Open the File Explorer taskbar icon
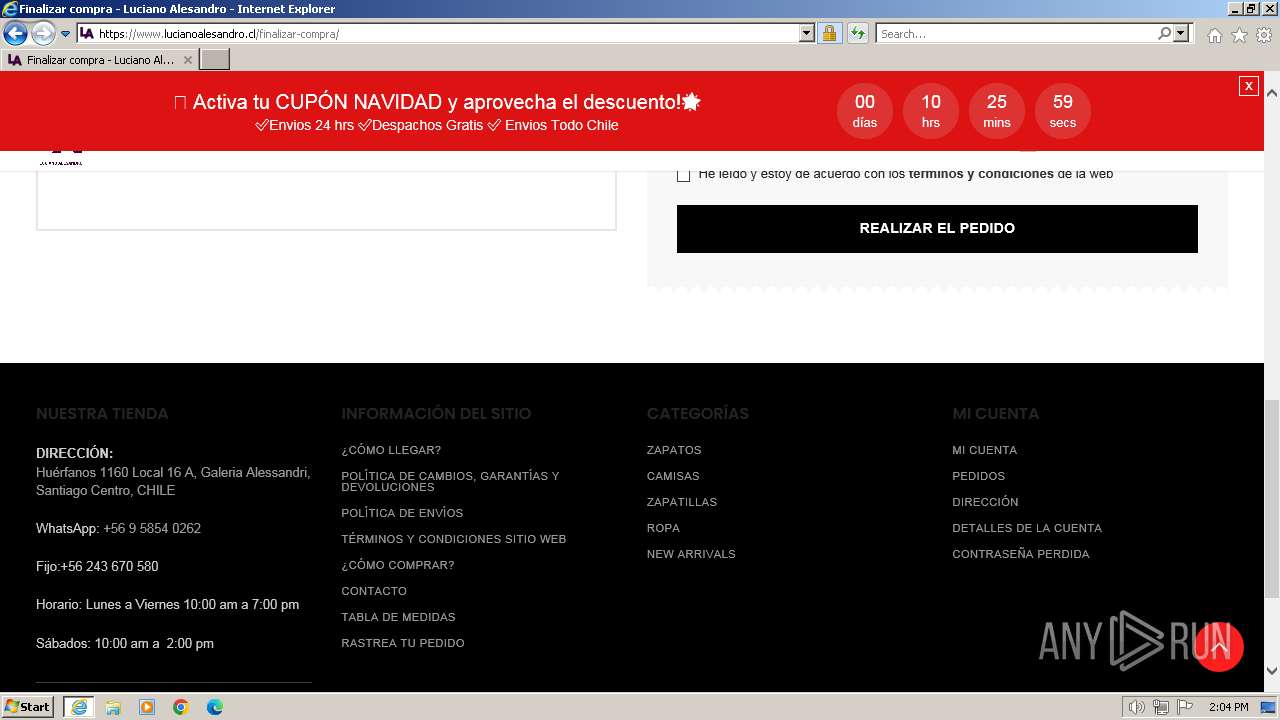This screenshot has height=720, width=1280. (113, 707)
